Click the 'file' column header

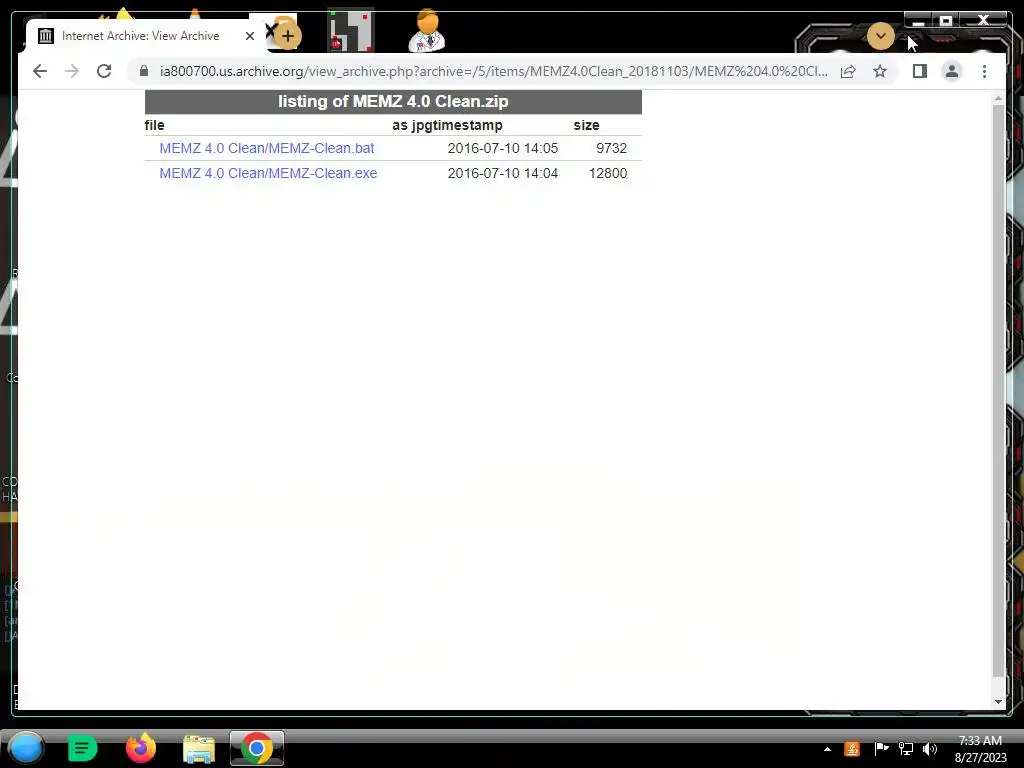click(154, 125)
